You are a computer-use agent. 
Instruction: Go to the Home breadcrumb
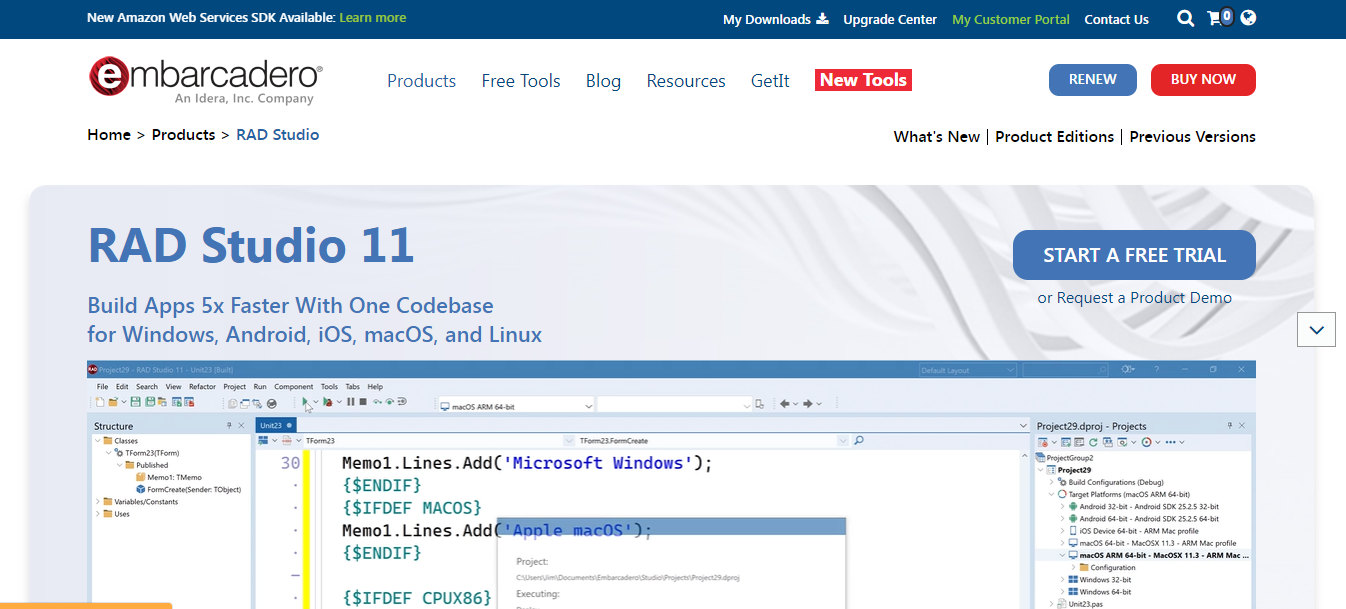(x=109, y=134)
